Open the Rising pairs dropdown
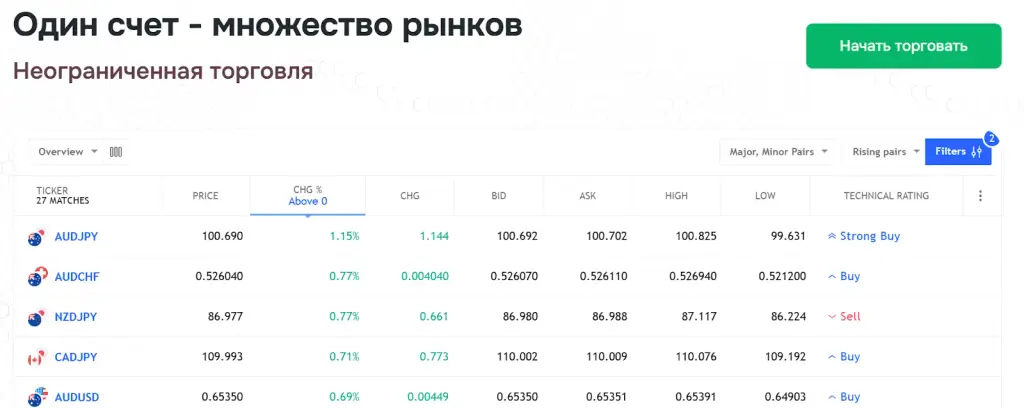 click(886, 151)
